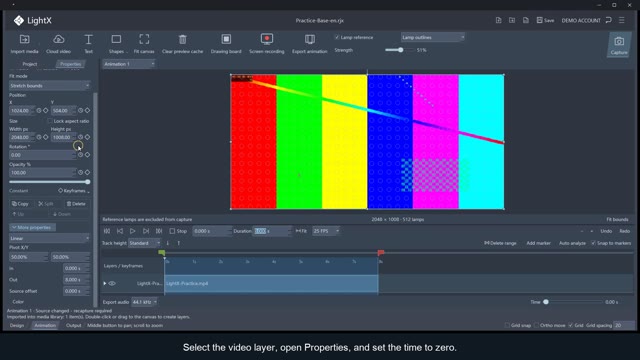Viewport: 640px width, 360px height.
Task: Click Auto analyze button
Action: [572, 243]
